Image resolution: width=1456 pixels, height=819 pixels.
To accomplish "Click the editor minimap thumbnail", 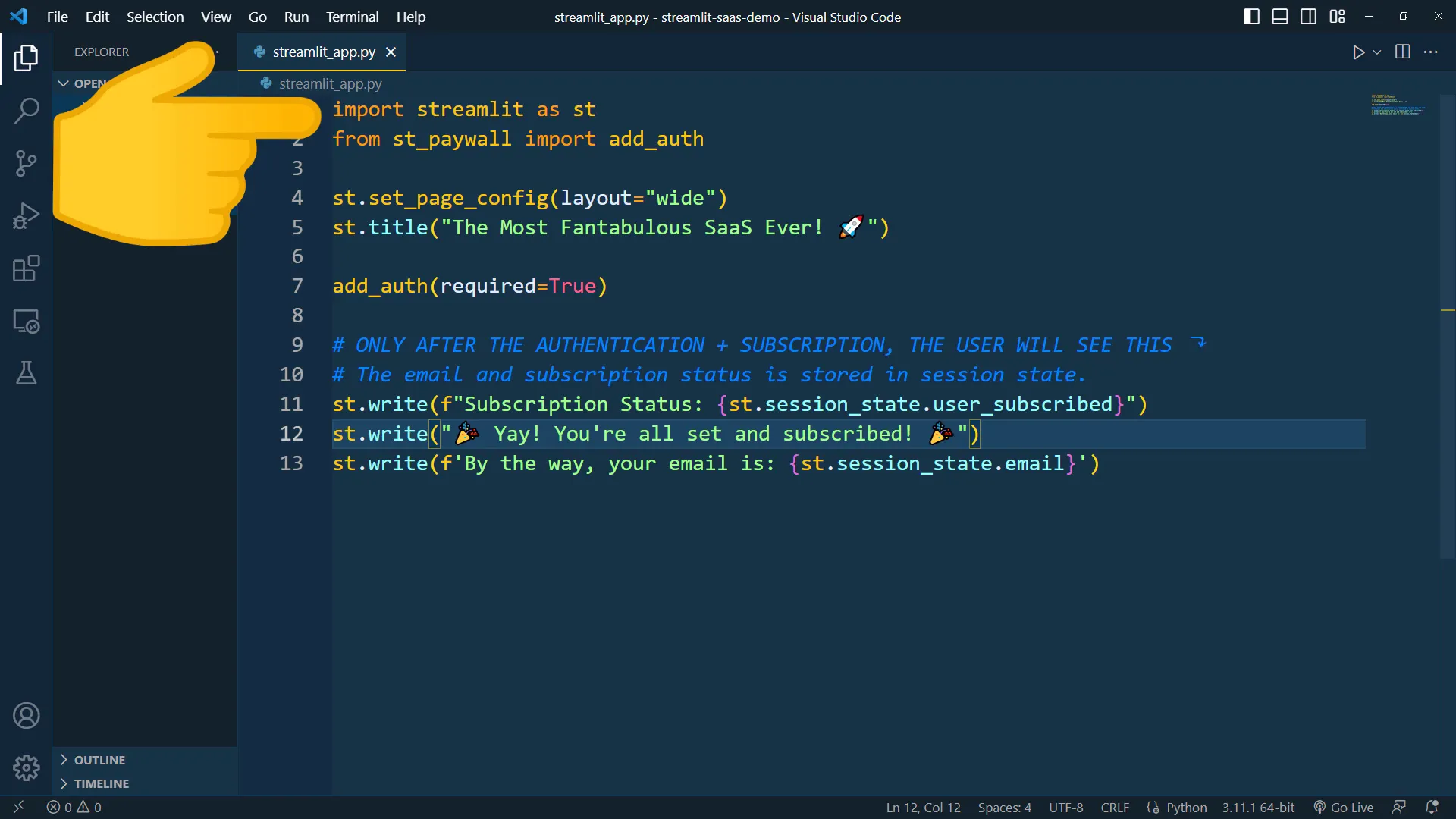I will (x=1397, y=106).
